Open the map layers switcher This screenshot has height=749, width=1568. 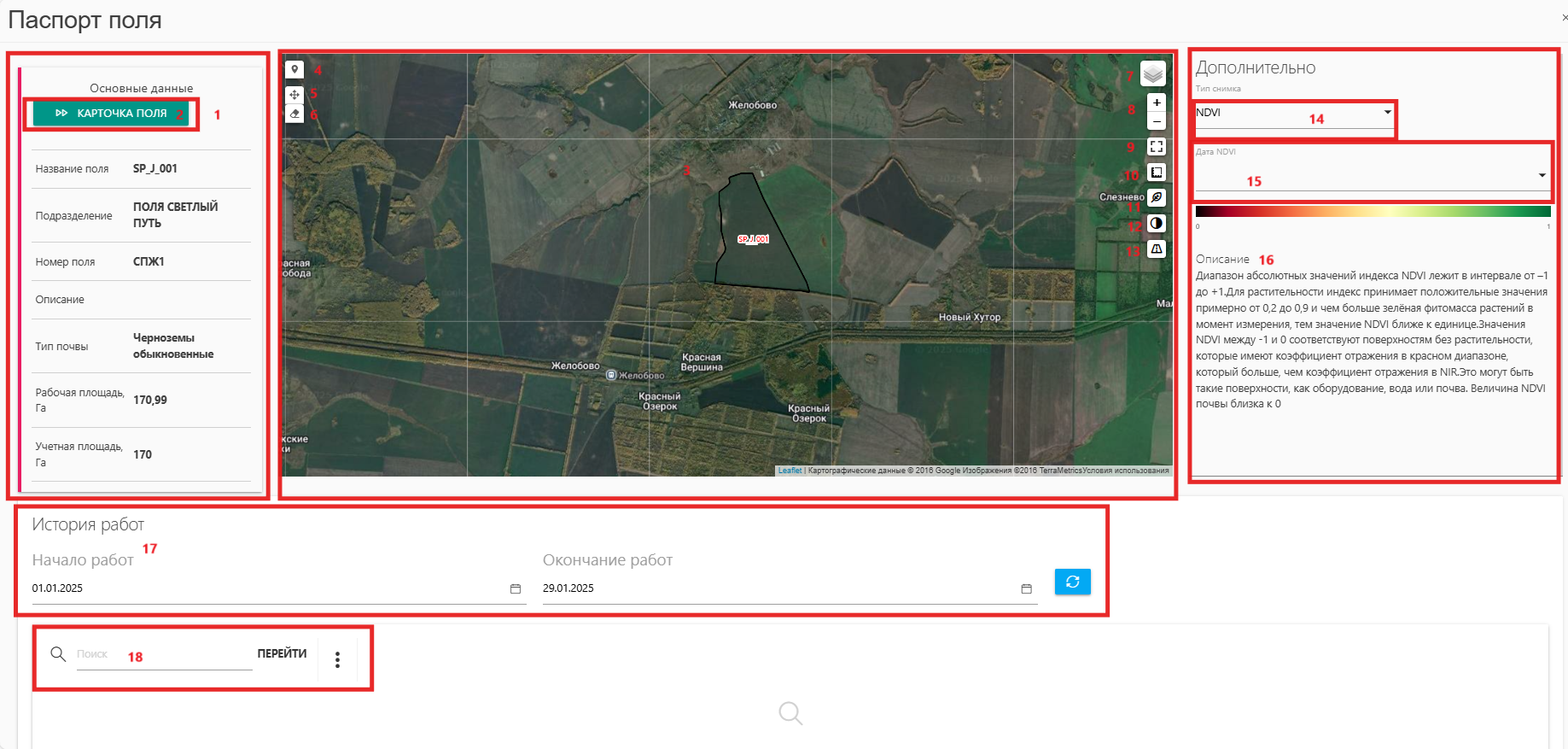pos(1153,74)
